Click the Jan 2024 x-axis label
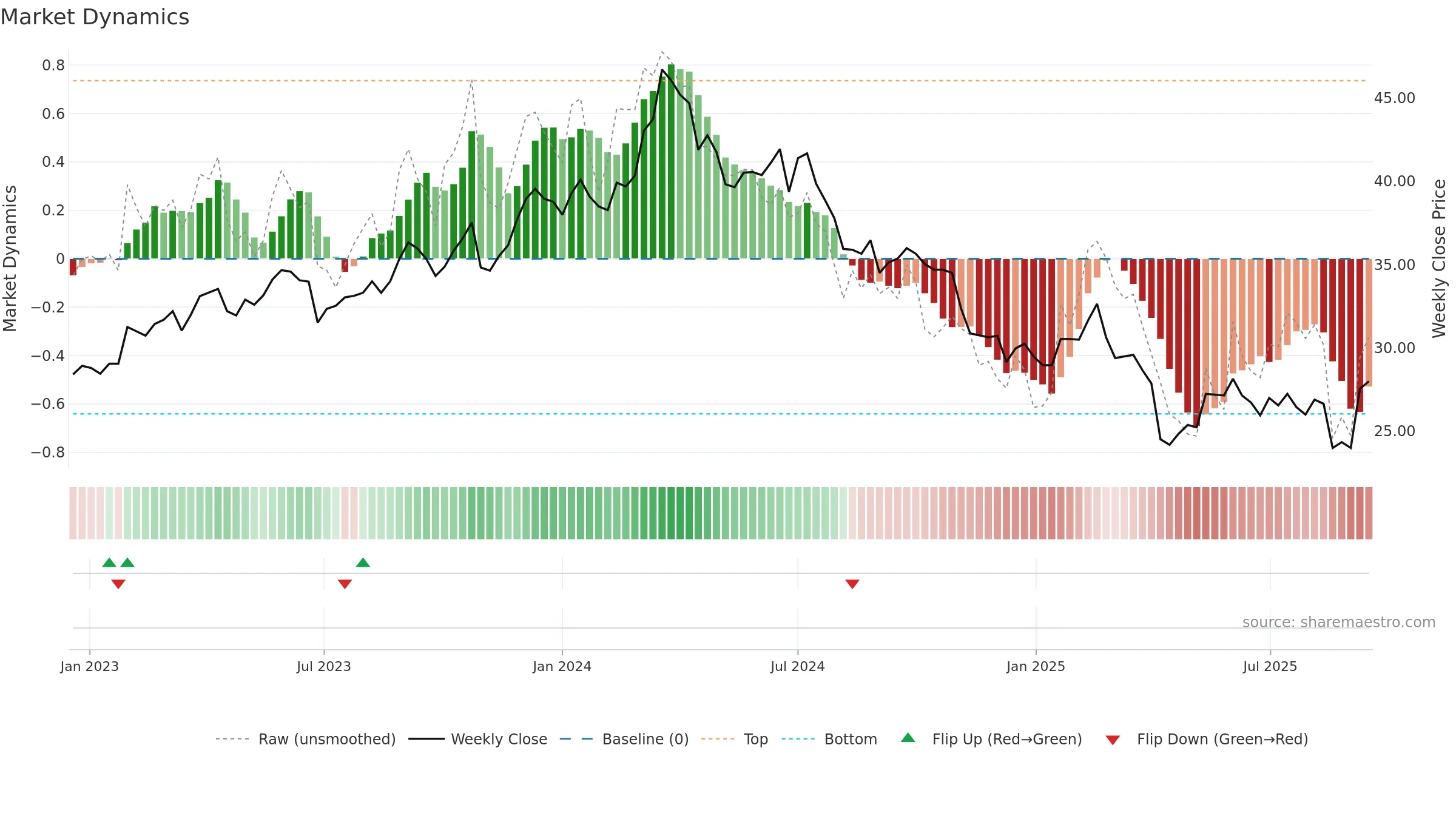This screenshot has height=819, width=1456. point(562,666)
